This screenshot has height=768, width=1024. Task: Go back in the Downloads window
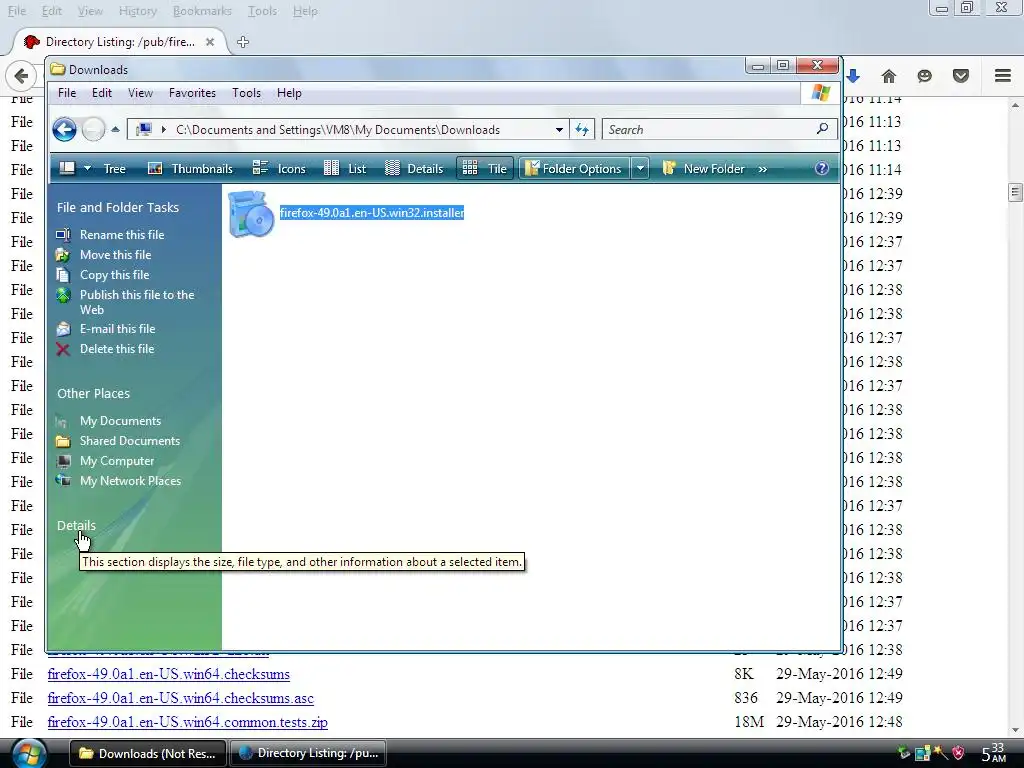pyautogui.click(x=64, y=129)
